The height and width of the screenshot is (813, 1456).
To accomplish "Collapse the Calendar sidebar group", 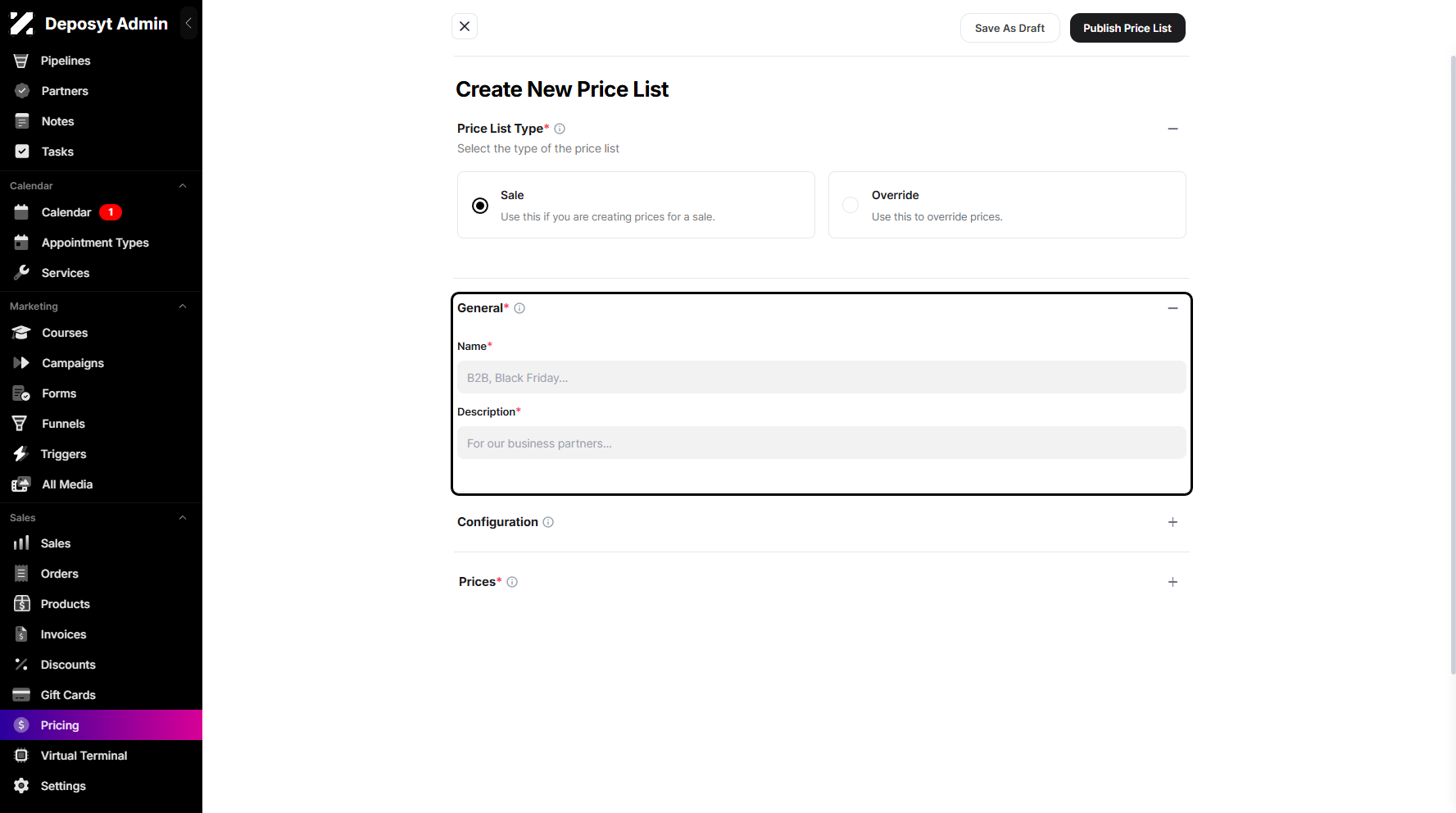I will pyautogui.click(x=183, y=186).
